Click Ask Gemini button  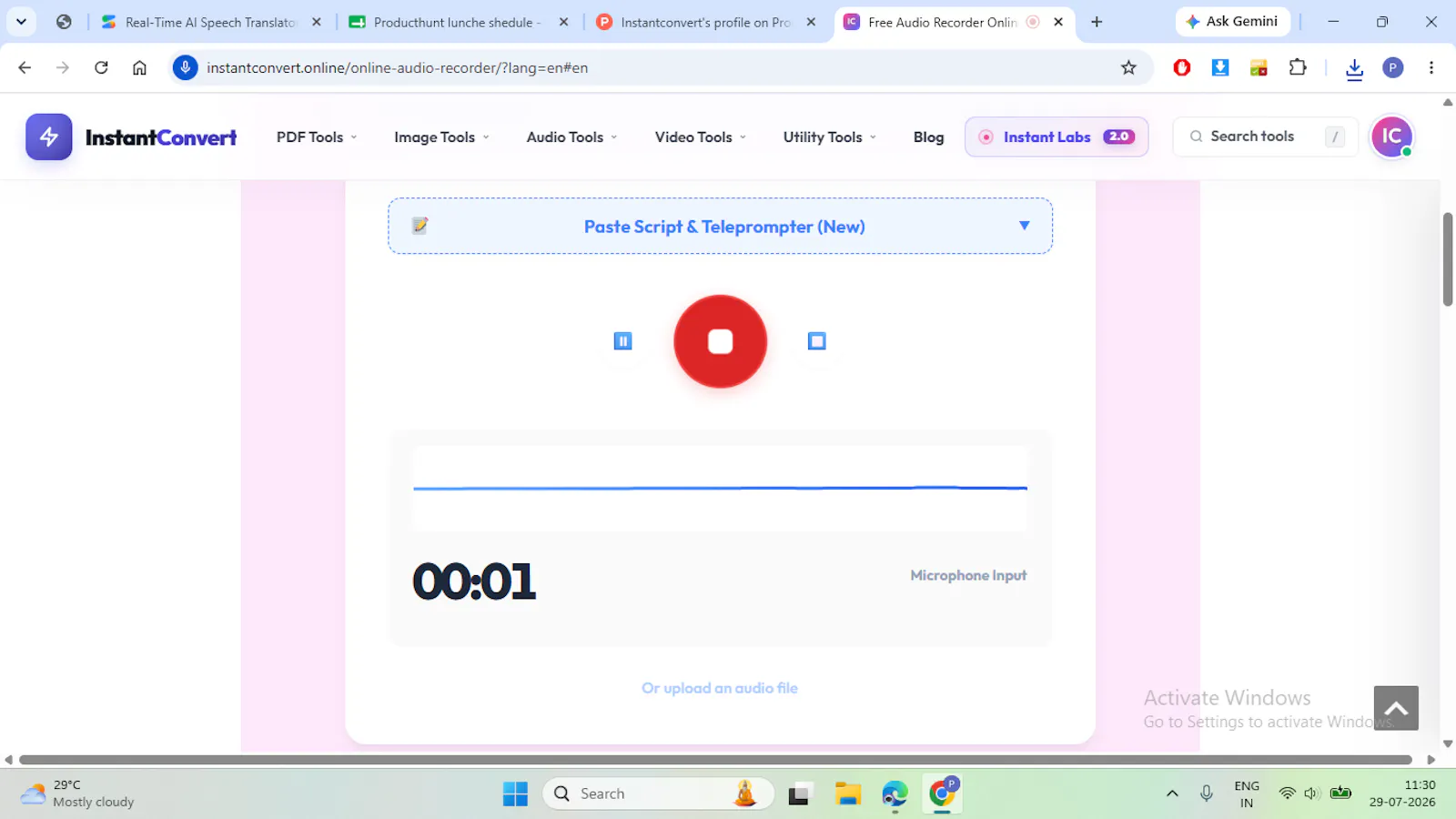pyautogui.click(x=1232, y=21)
